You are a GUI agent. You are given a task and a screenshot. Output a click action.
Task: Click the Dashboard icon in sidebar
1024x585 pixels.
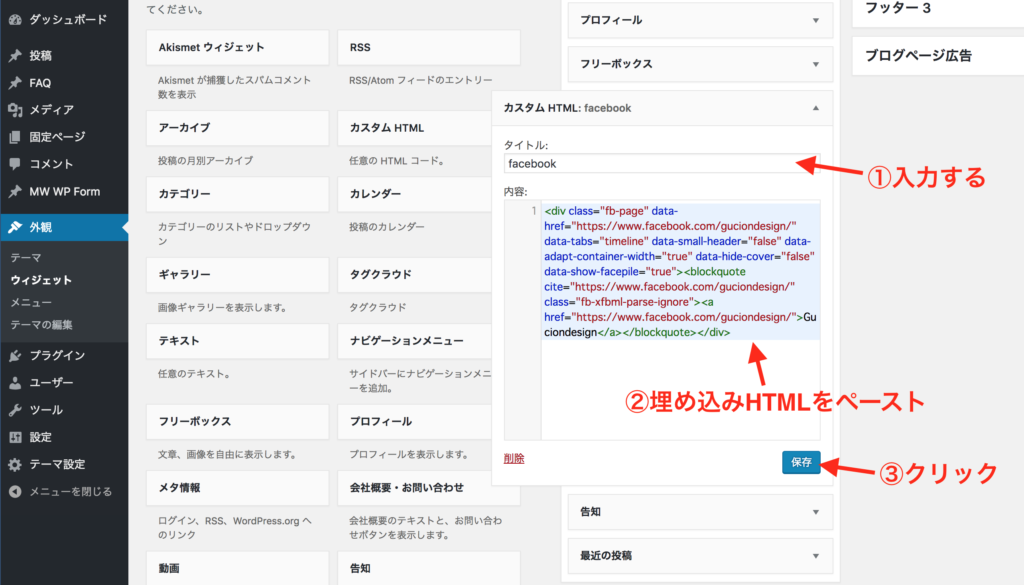coord(15,19)
